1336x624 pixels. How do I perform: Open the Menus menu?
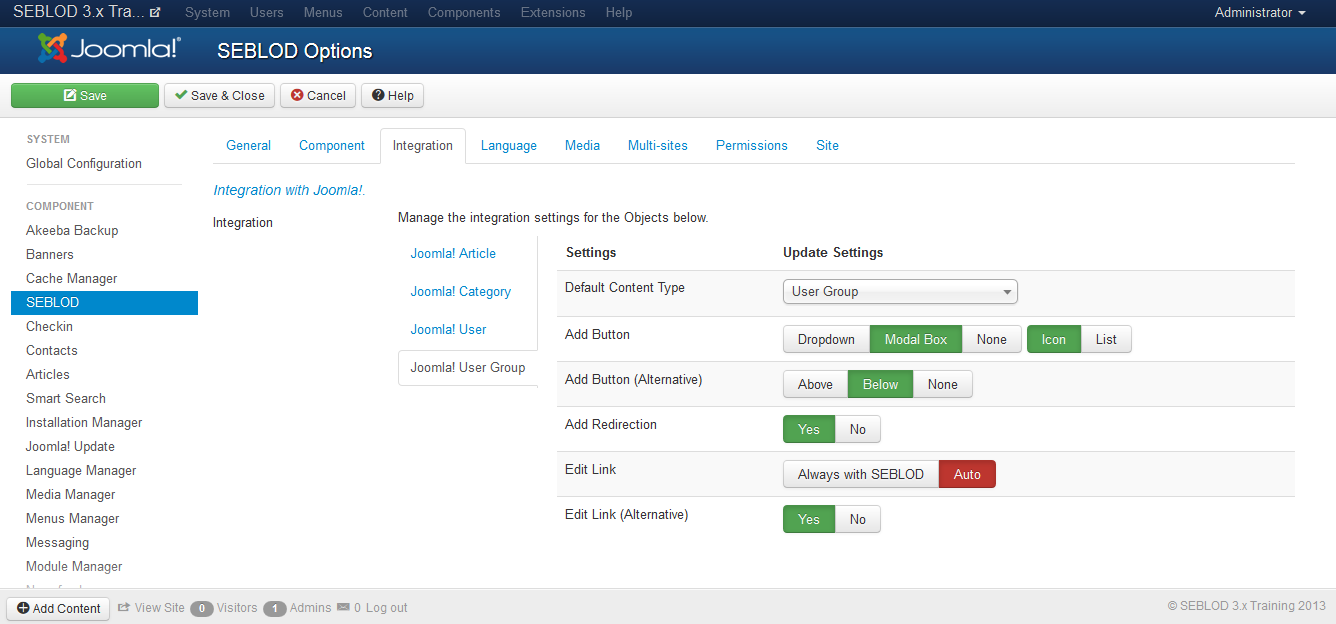323,13
